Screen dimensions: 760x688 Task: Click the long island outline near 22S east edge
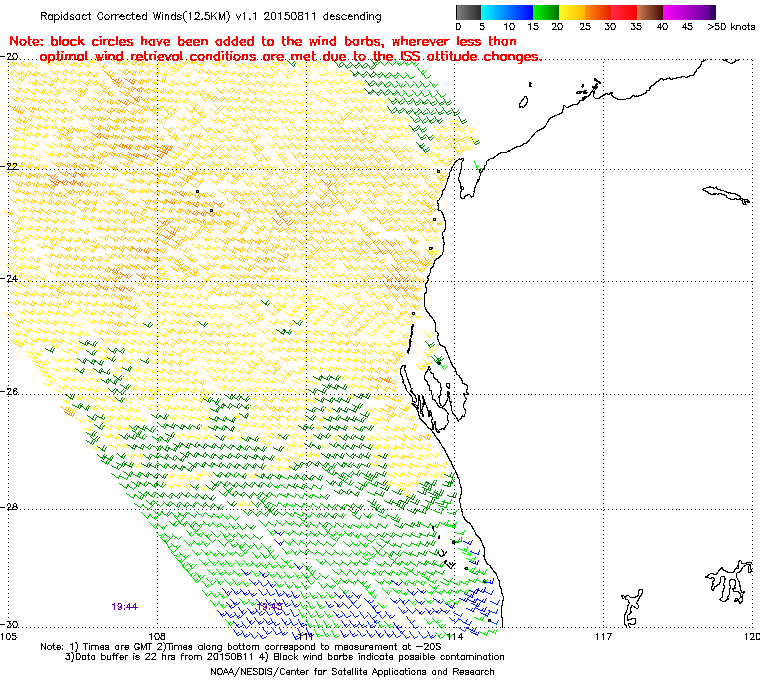[x=726, y=194]
